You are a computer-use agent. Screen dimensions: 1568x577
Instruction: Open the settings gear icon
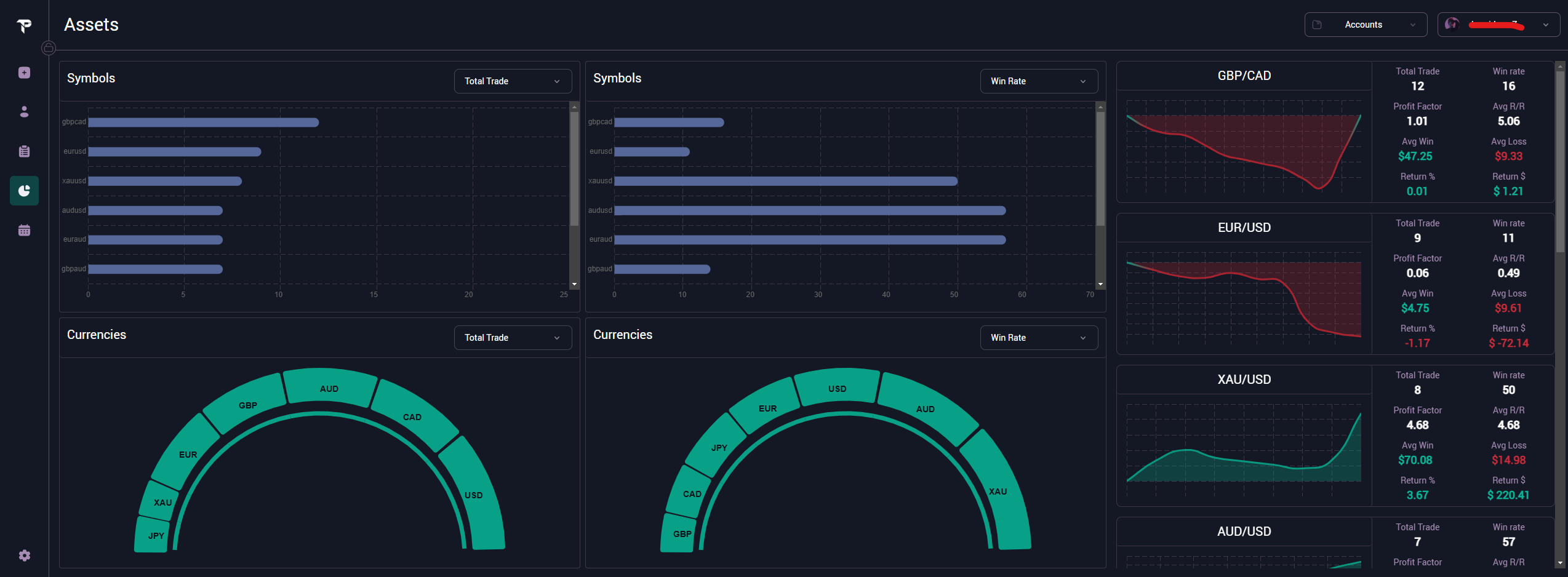point(24,555)
